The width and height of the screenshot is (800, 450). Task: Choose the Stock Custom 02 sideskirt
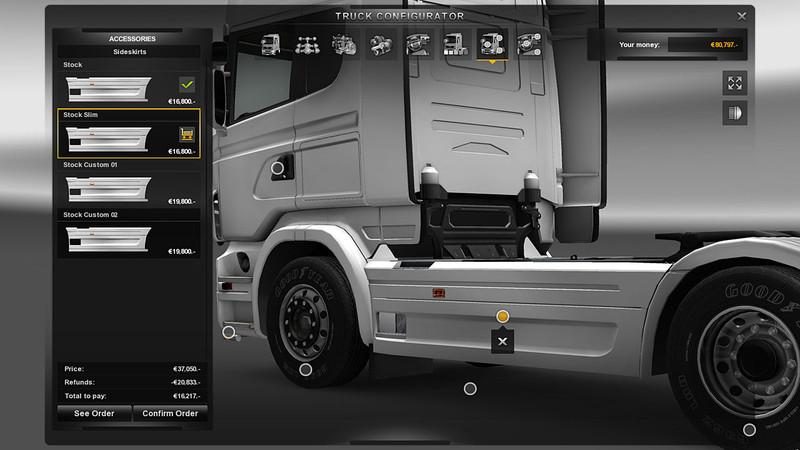coord(128,237)
